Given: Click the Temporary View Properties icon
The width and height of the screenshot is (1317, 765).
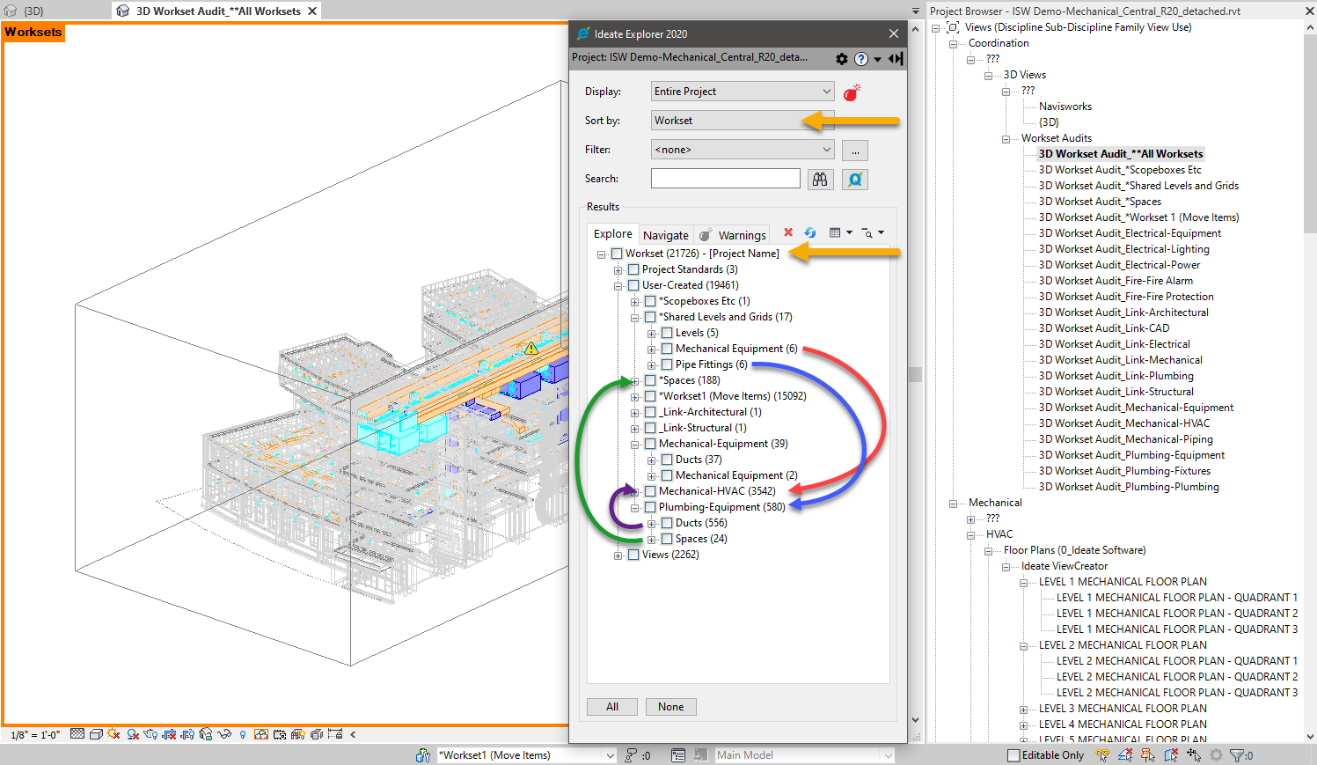Looking at the screenshot, I should (x=279, y=734).
